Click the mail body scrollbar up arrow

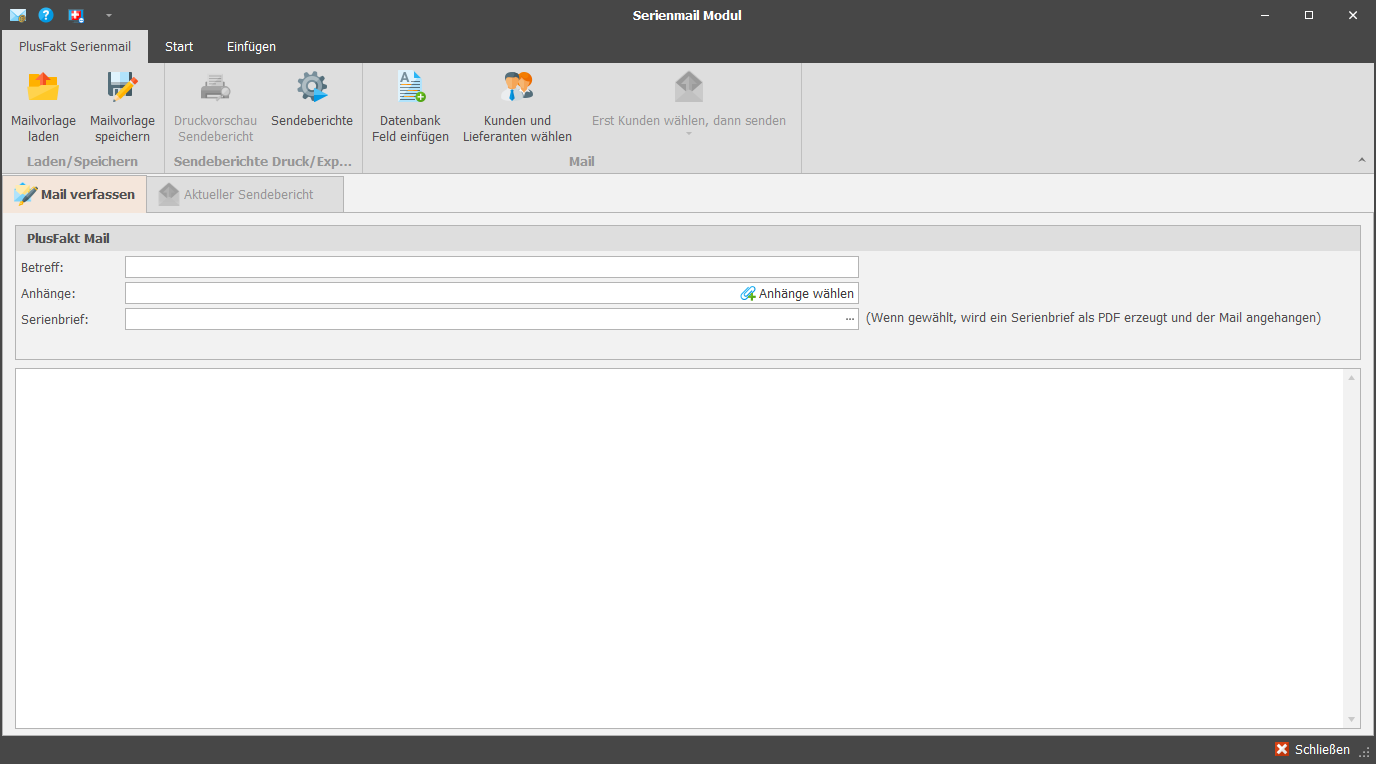(1352, 378)
